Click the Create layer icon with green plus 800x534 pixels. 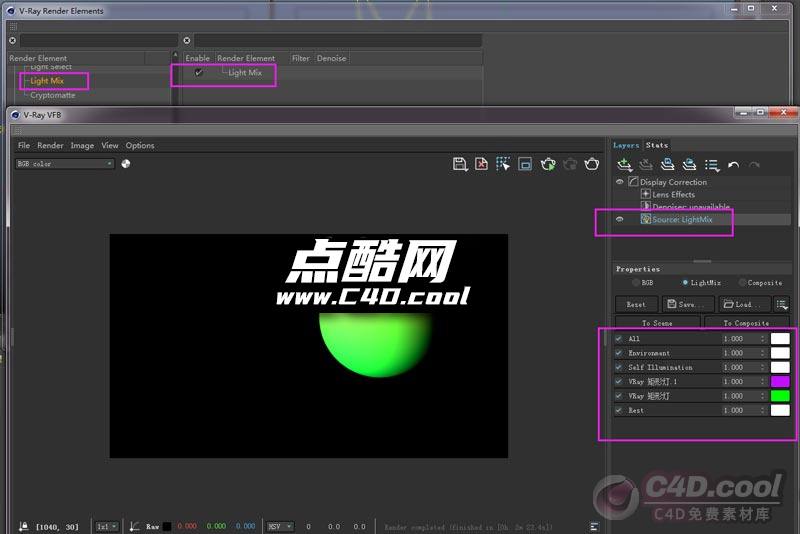[x=624, y=165]
